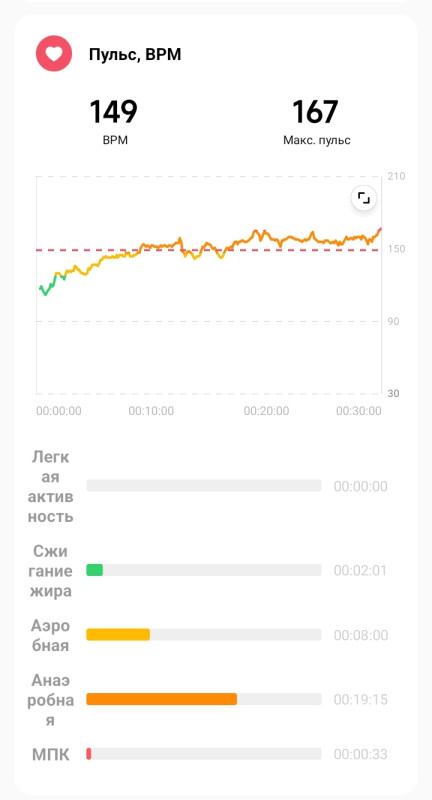The width and height of the screenshot is (432, 800).
Task: Tap the red heart pulse icon
Action: point(54,54)
